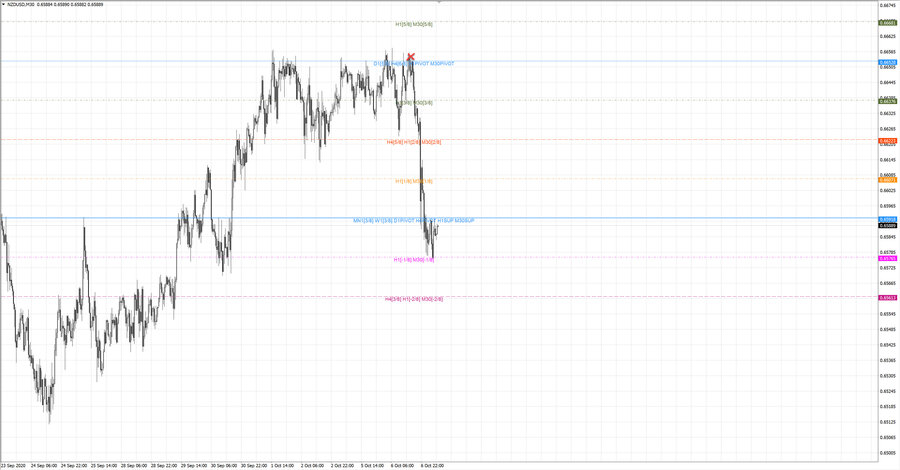Click the olive 0.66681 price tag
The height and width of the screenshot is (470, 900).
coord(888,23)
